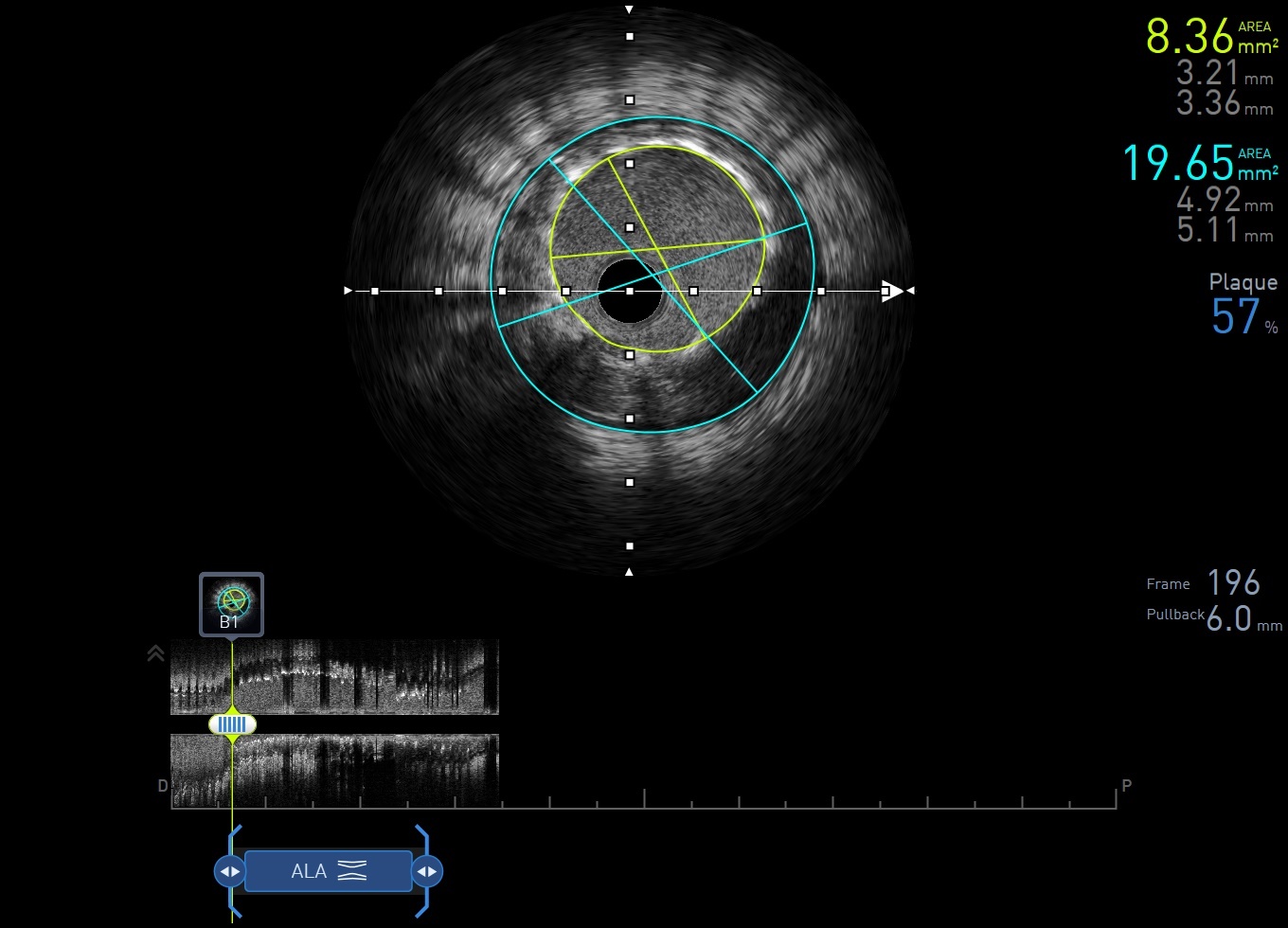Select the yellow lumen area value 8.36
Image resolution: width=1288 pixels, height=928 pixels.
tap(1190, 38)
